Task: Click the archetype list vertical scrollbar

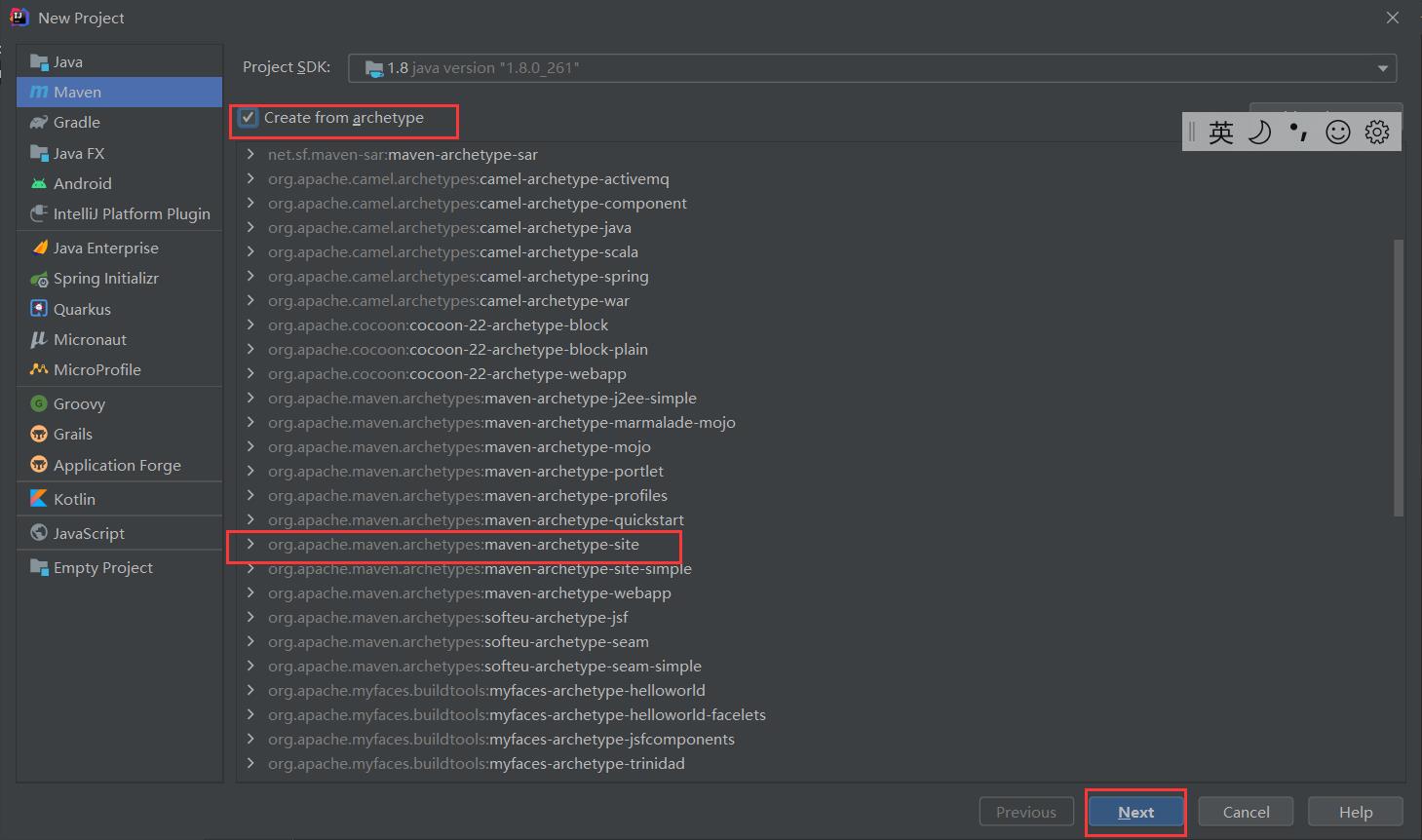Action: pyautogui.click(x=1399, y=378)
